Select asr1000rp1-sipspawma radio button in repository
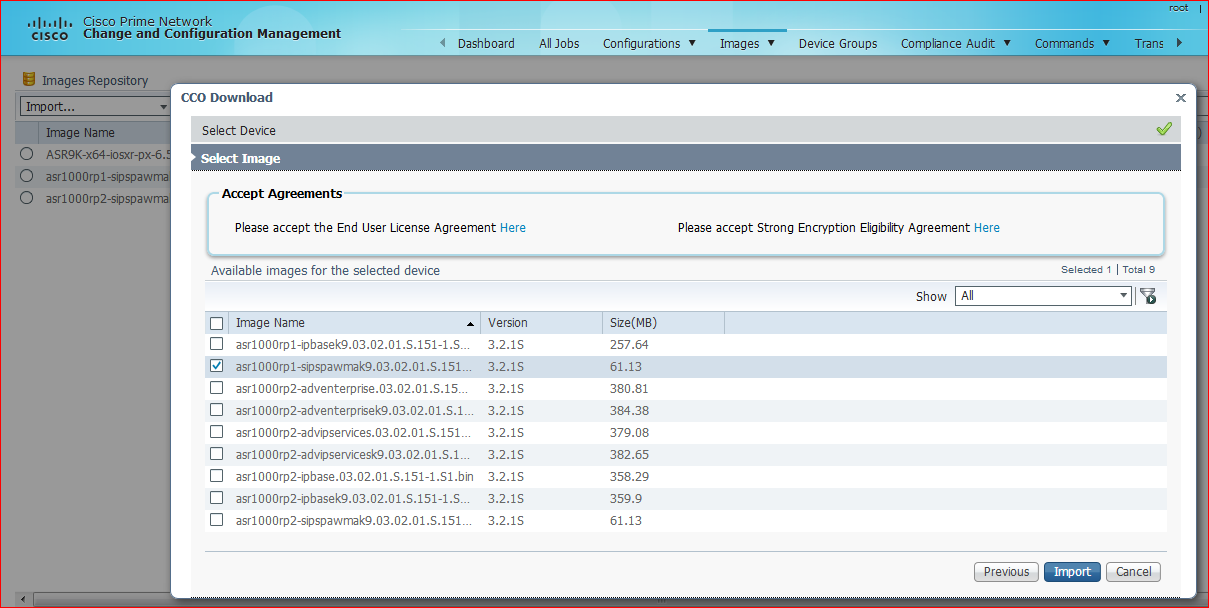 27,176
